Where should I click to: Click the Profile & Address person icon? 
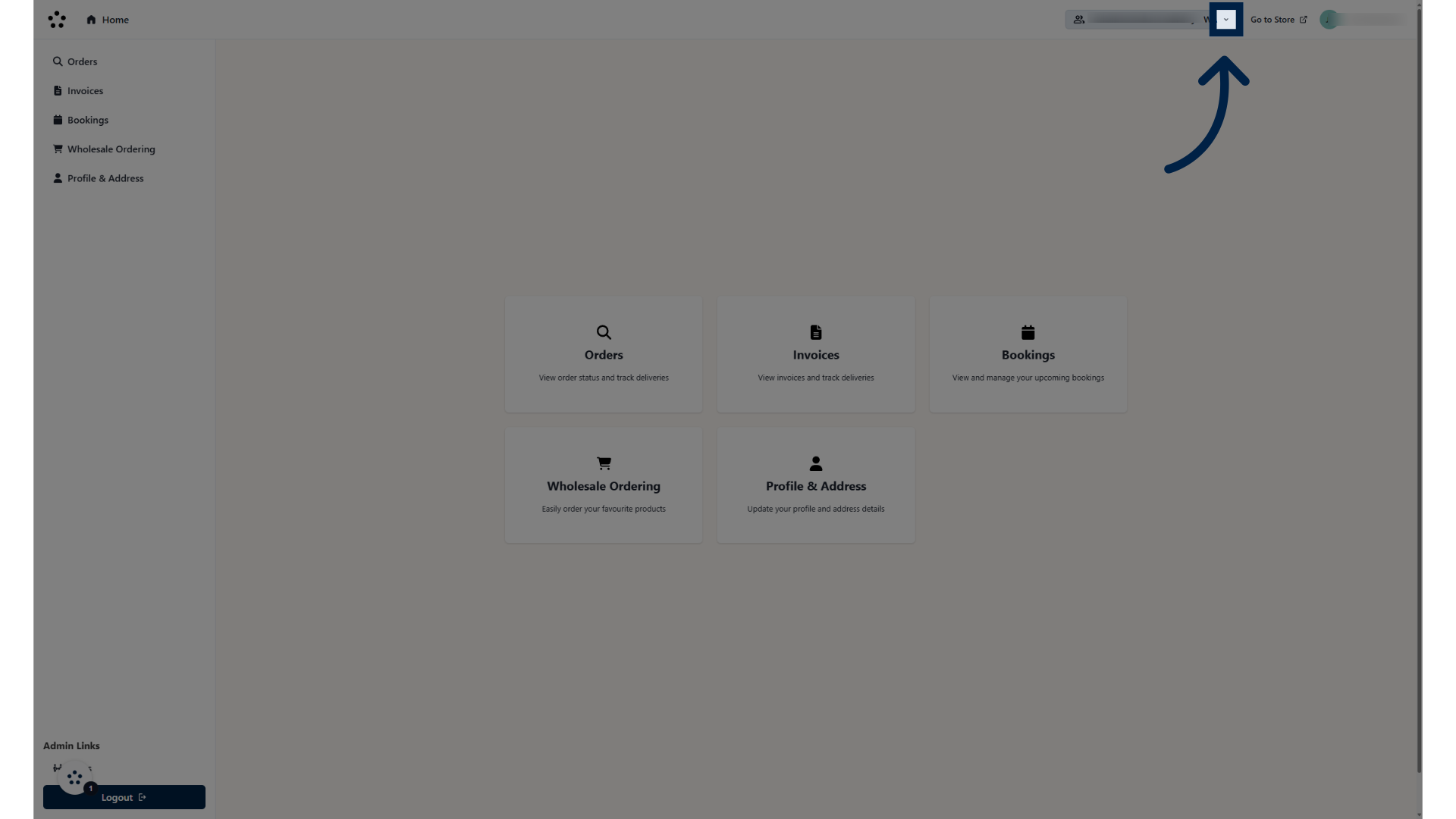click(816, 463)
